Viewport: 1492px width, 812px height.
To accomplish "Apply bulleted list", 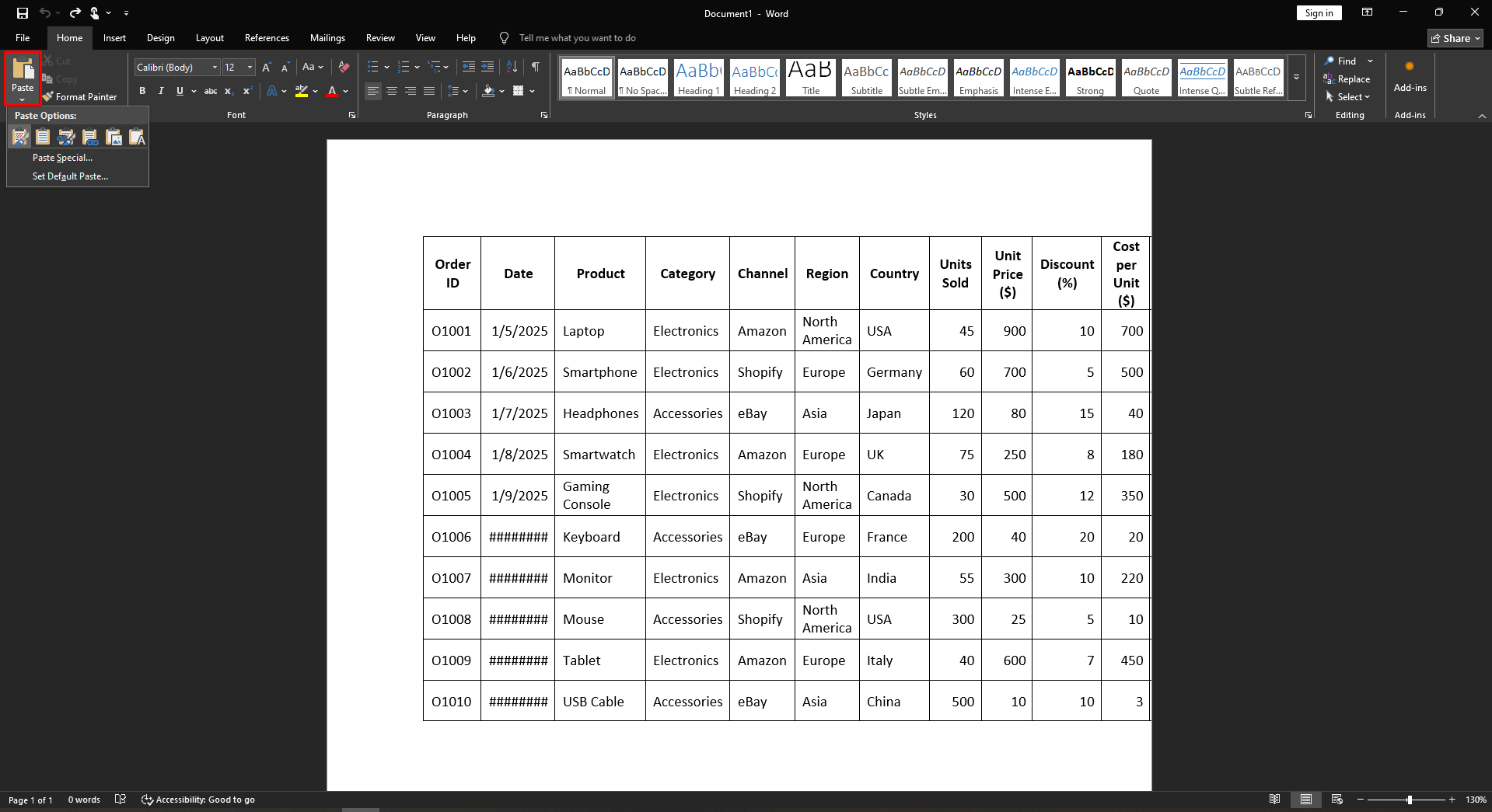I will coord(373,67).
